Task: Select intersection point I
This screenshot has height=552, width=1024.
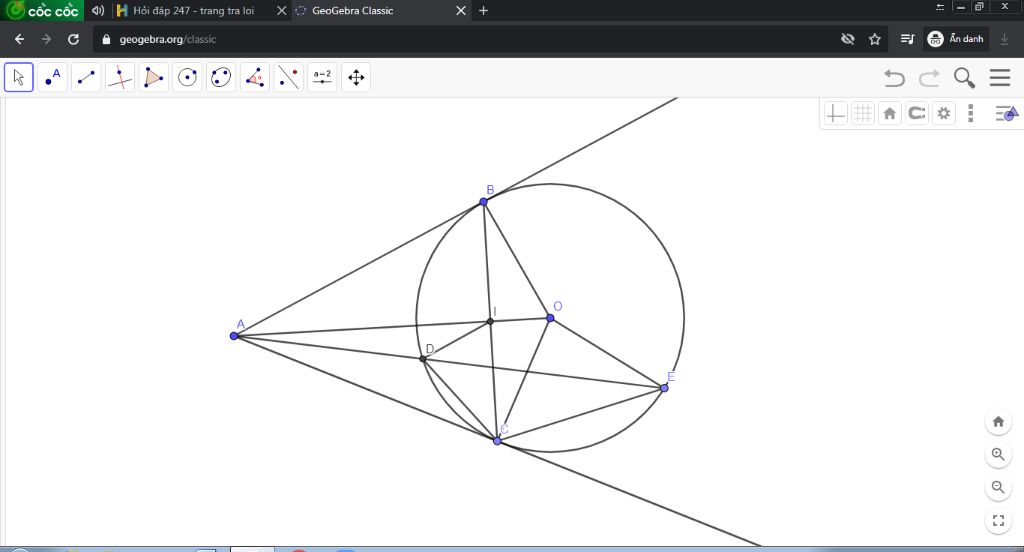Action: click(490, 321)
